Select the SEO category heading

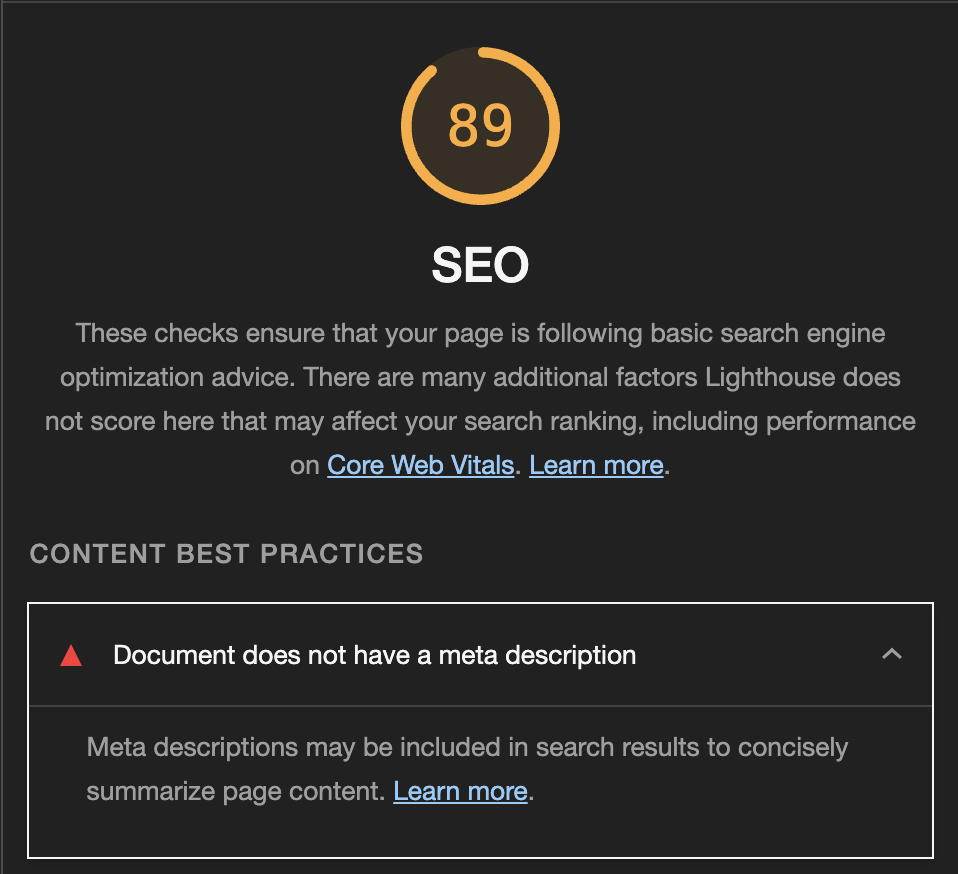pos(480,265)
